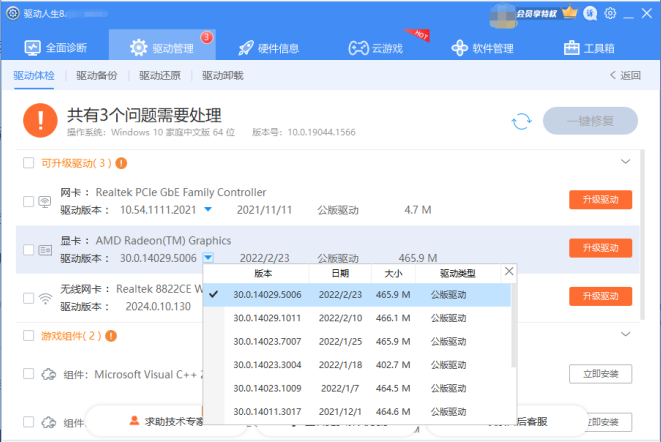Click the 10.0.19044.1566 version number text
Image resolution: width=661 pixels, height=442 pixels.
click(x=322, y=132)
